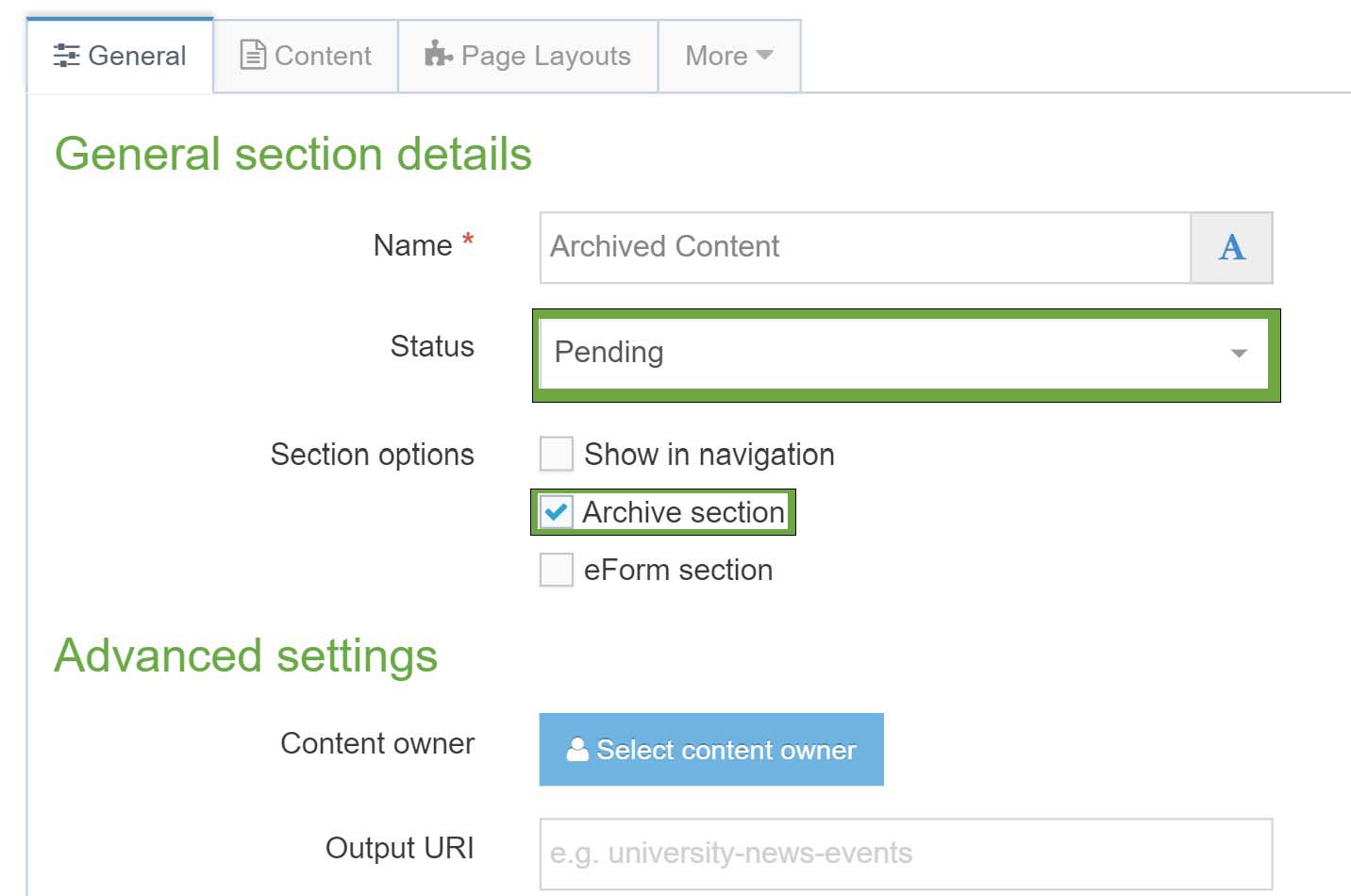The height and width of the screenshot is (896, 1351).
Task: Open the Page Layouts tab
Action: click(x=528, y=56)
